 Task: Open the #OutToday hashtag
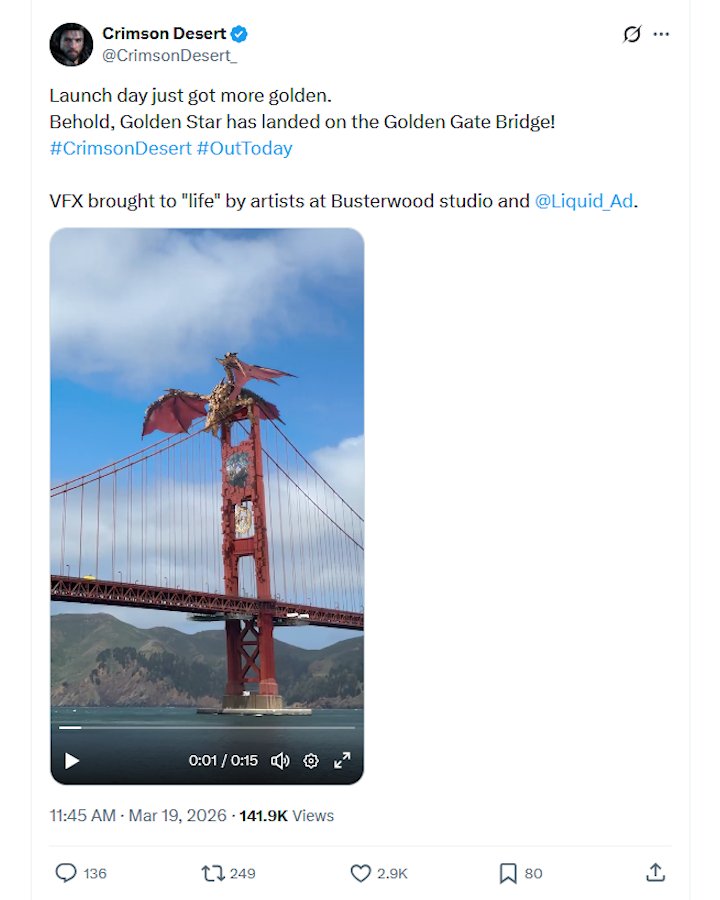[245, 148]
